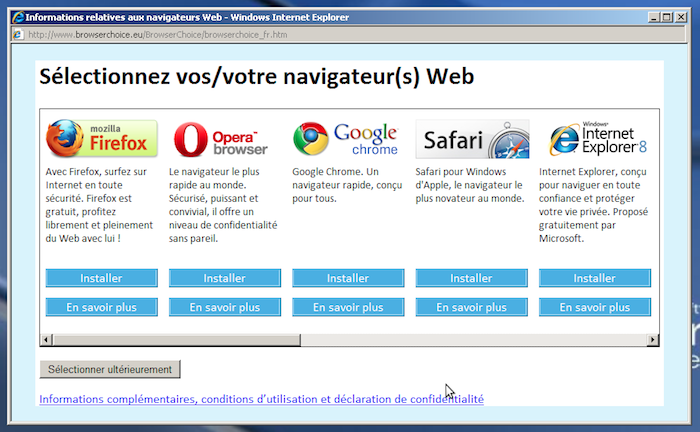
Task: Install the Firefox browser
Action: pos(101,278)
